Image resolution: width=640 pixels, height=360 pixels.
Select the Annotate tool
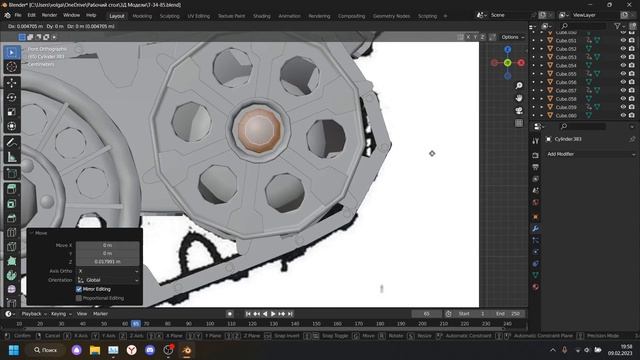11,142
